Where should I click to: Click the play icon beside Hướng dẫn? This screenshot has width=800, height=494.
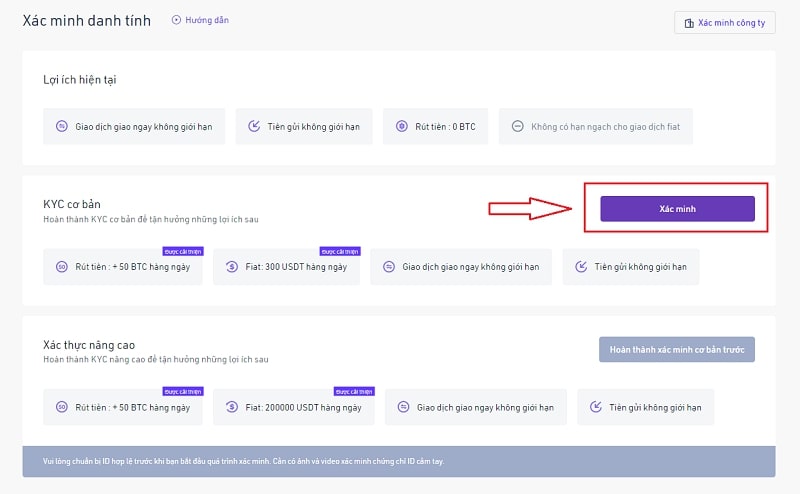point(177,20)
